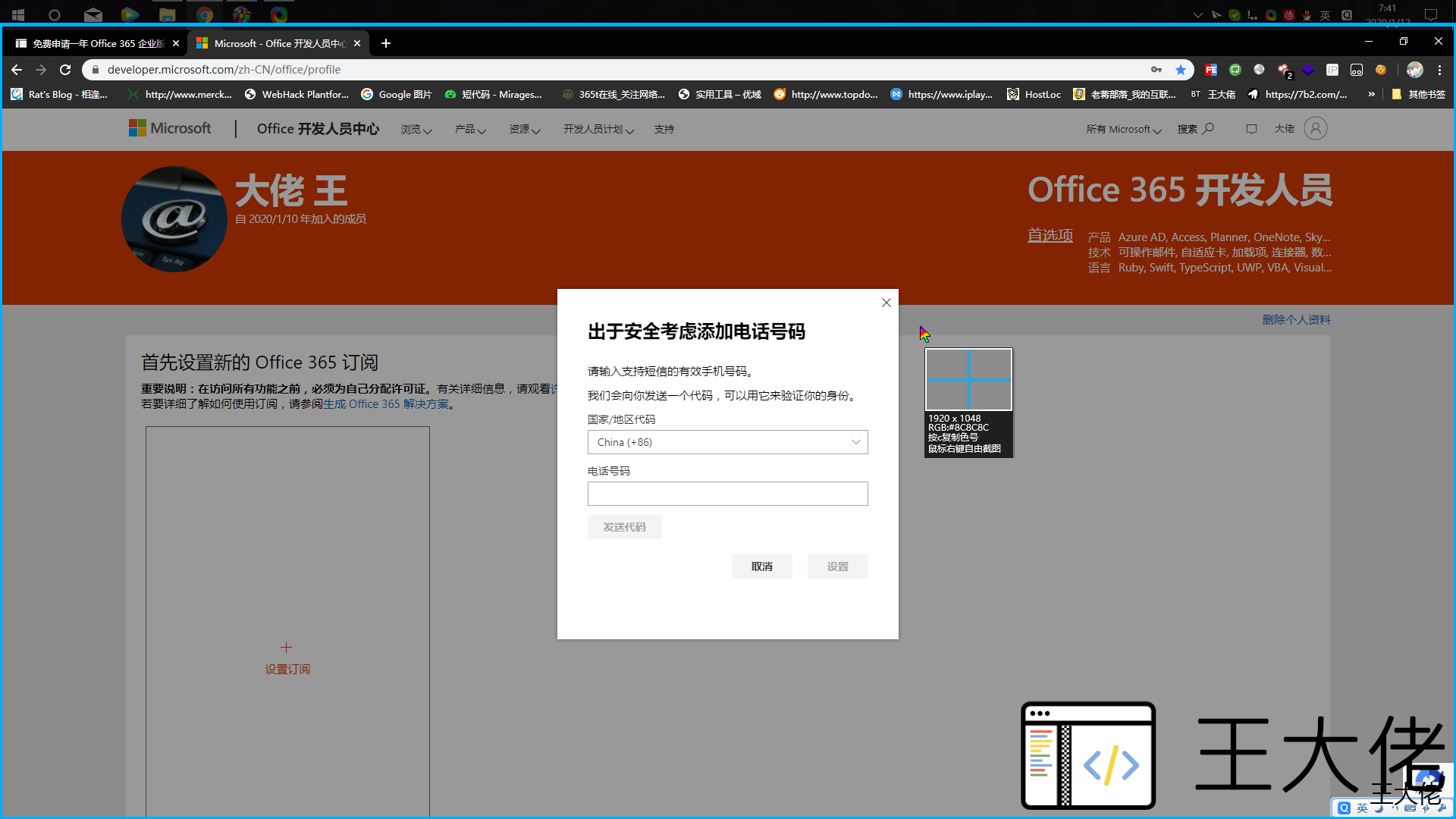The image size is (1456, 819).
Task: Click the bookmark star in address bar
Action: click(1181, 70)
